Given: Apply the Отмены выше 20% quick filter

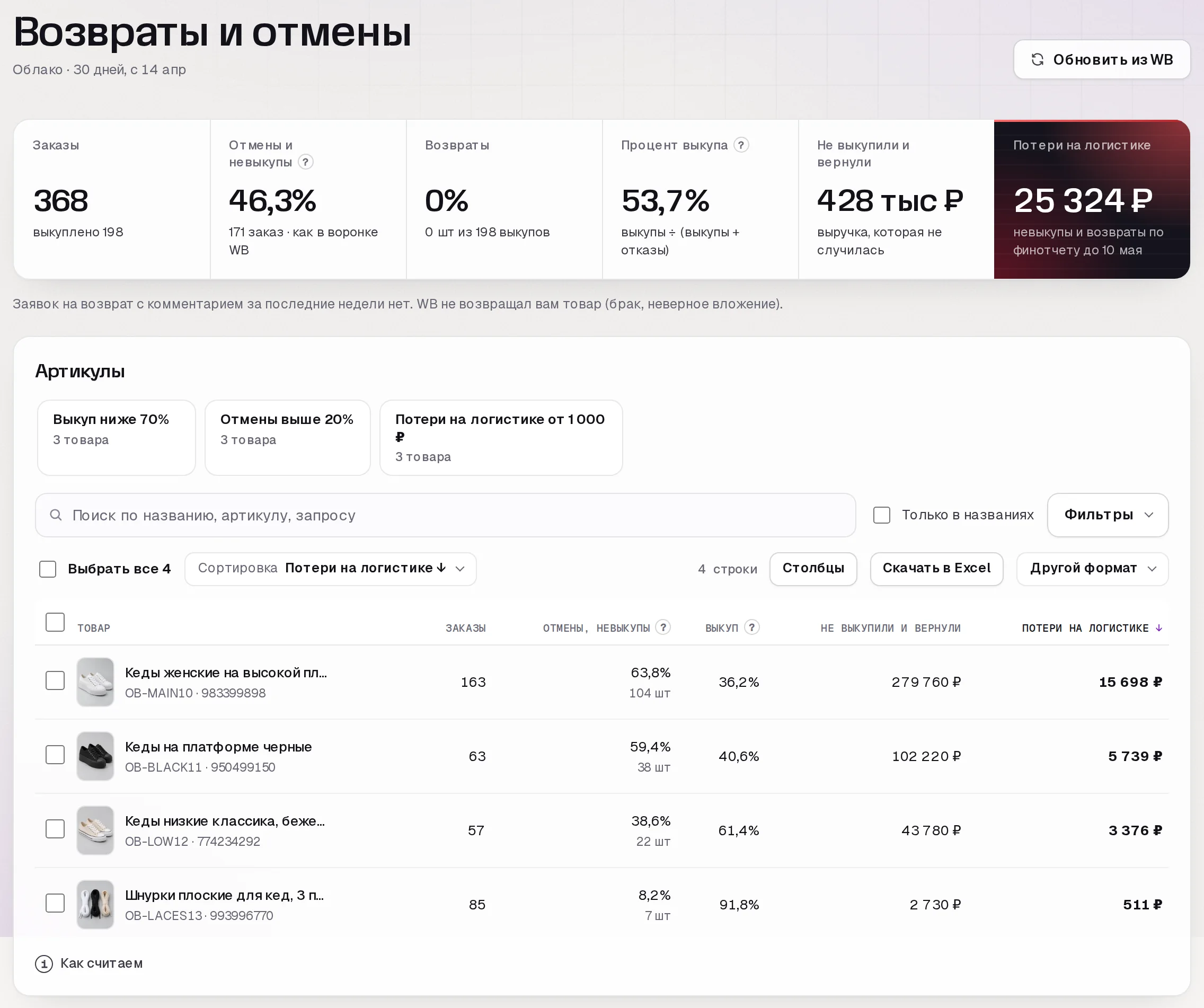Looking at the screenshot, I should point(288,437).
